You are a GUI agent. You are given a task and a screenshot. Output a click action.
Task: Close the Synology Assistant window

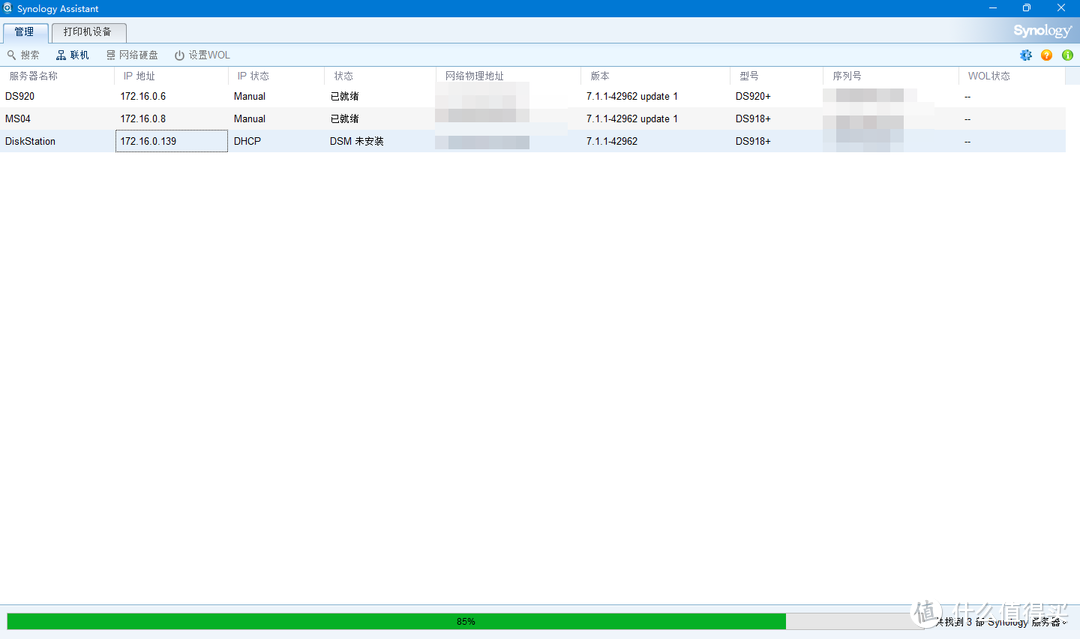click(1061, 8)
